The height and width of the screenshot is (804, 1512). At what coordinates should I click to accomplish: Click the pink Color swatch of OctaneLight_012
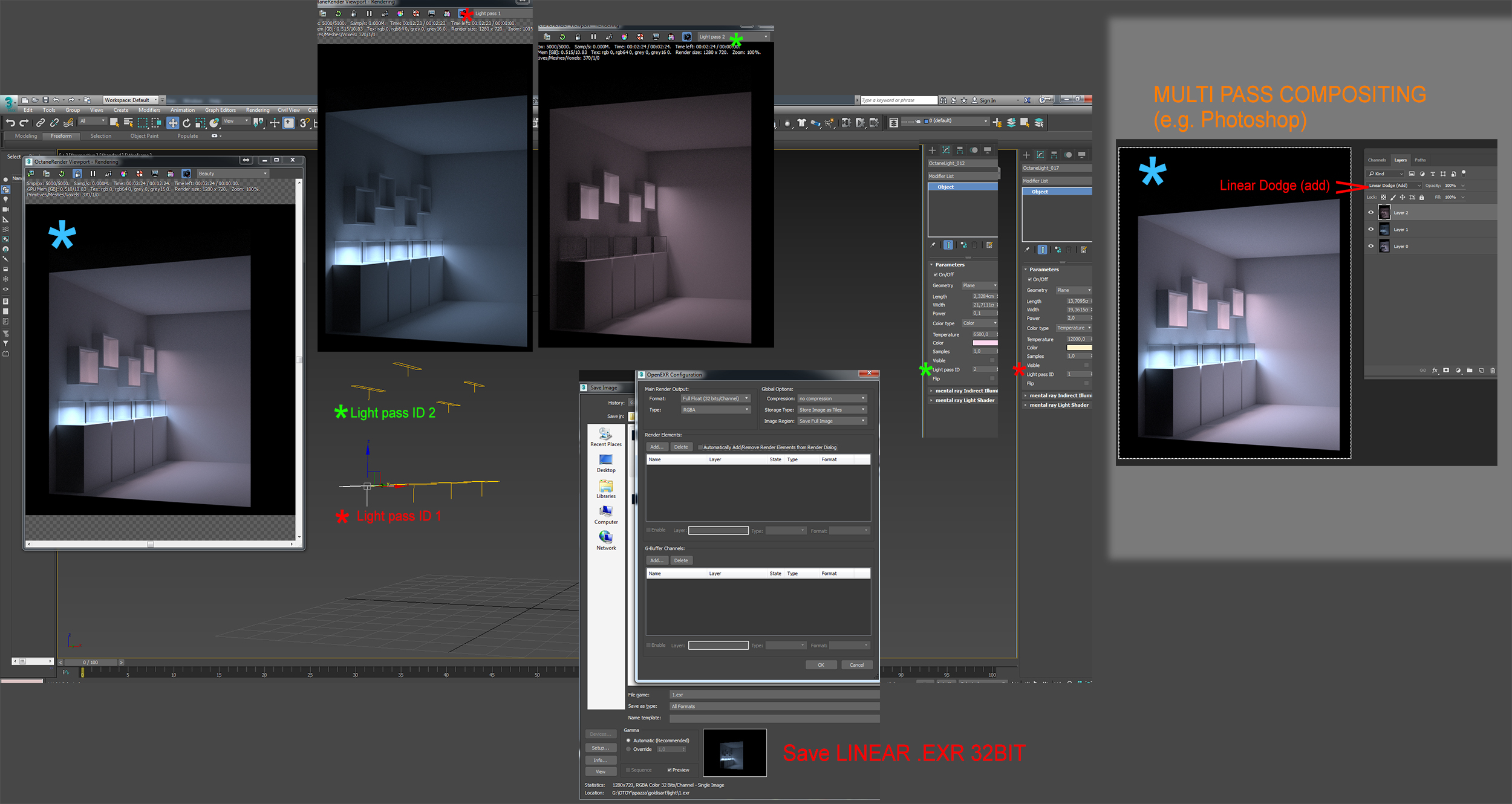984,343
